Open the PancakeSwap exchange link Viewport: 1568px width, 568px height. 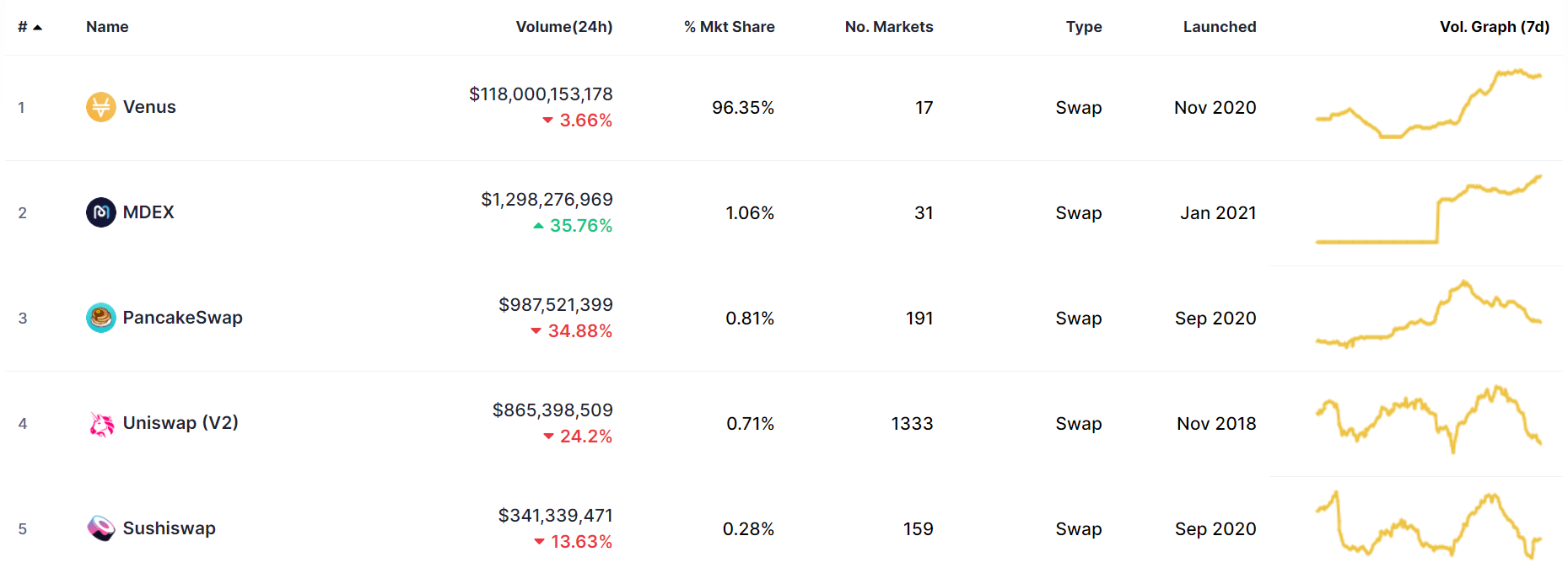182,318
